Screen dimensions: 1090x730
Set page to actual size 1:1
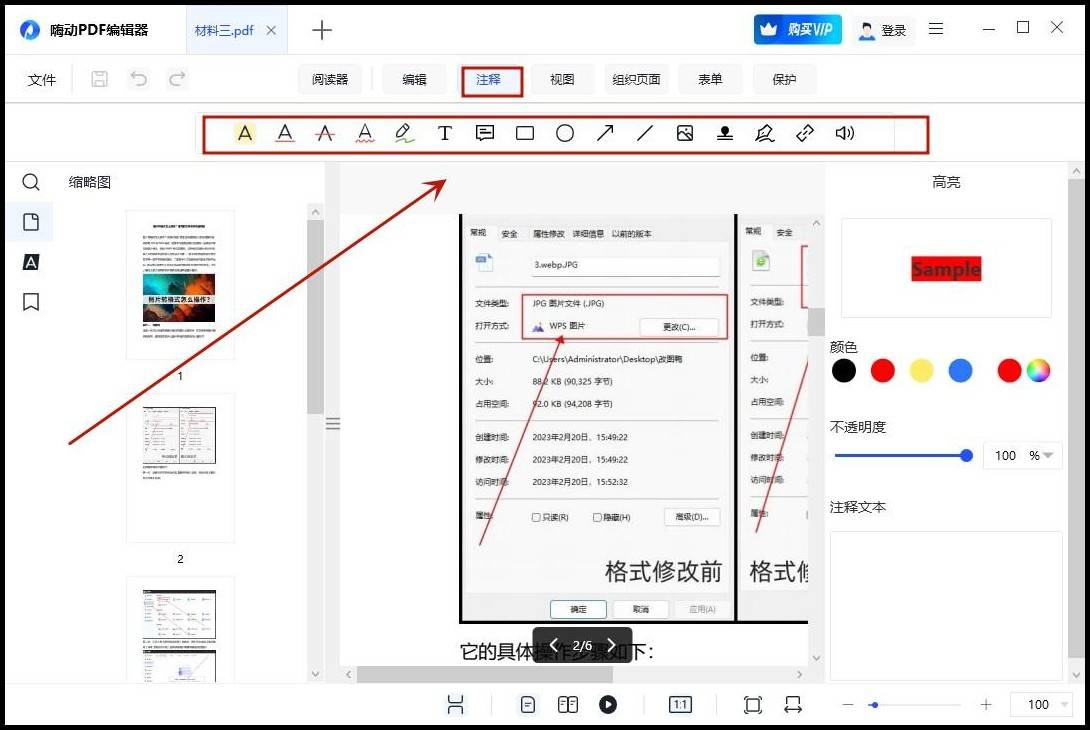680,705
